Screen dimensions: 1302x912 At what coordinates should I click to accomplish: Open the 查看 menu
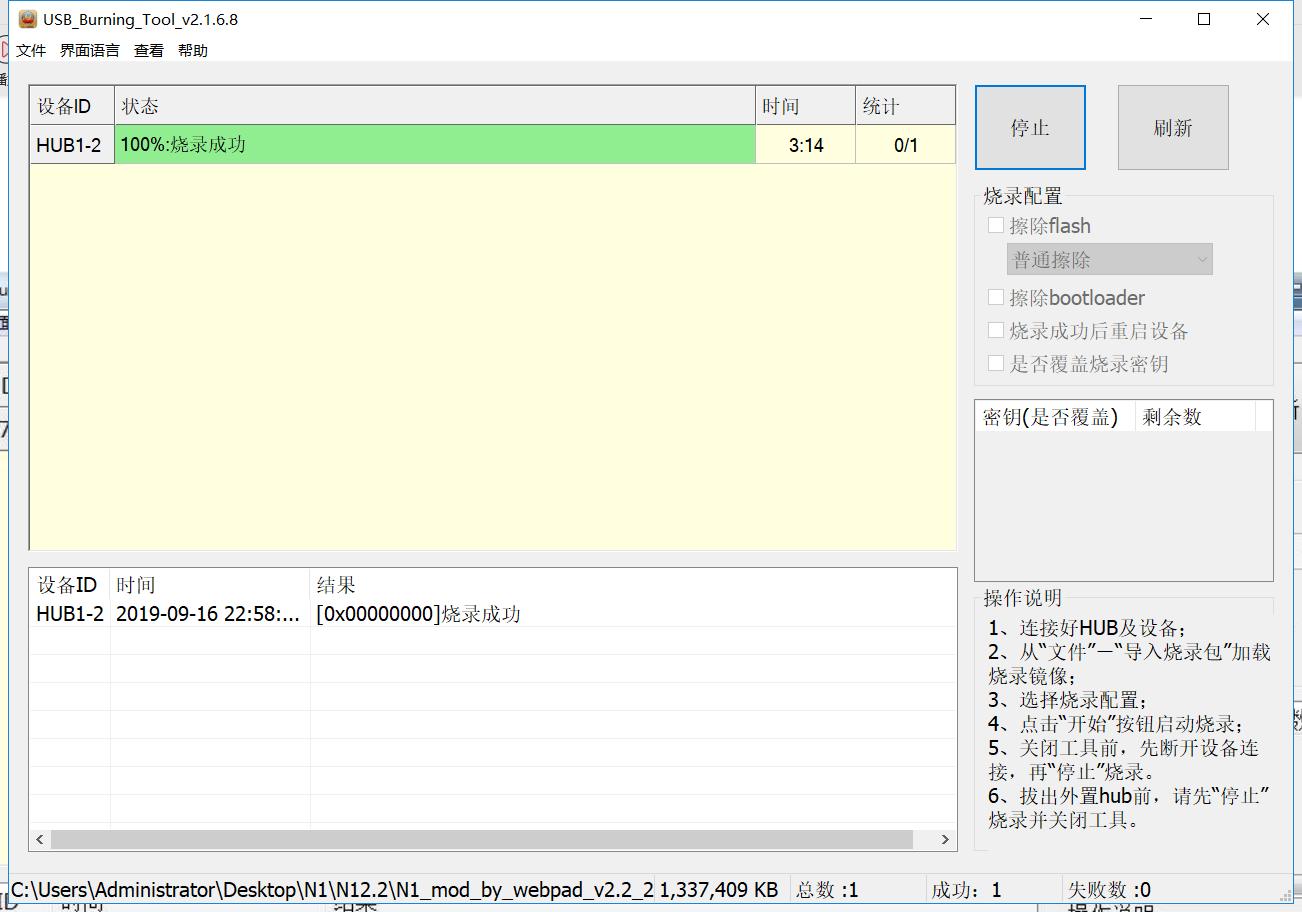[149, 50]
